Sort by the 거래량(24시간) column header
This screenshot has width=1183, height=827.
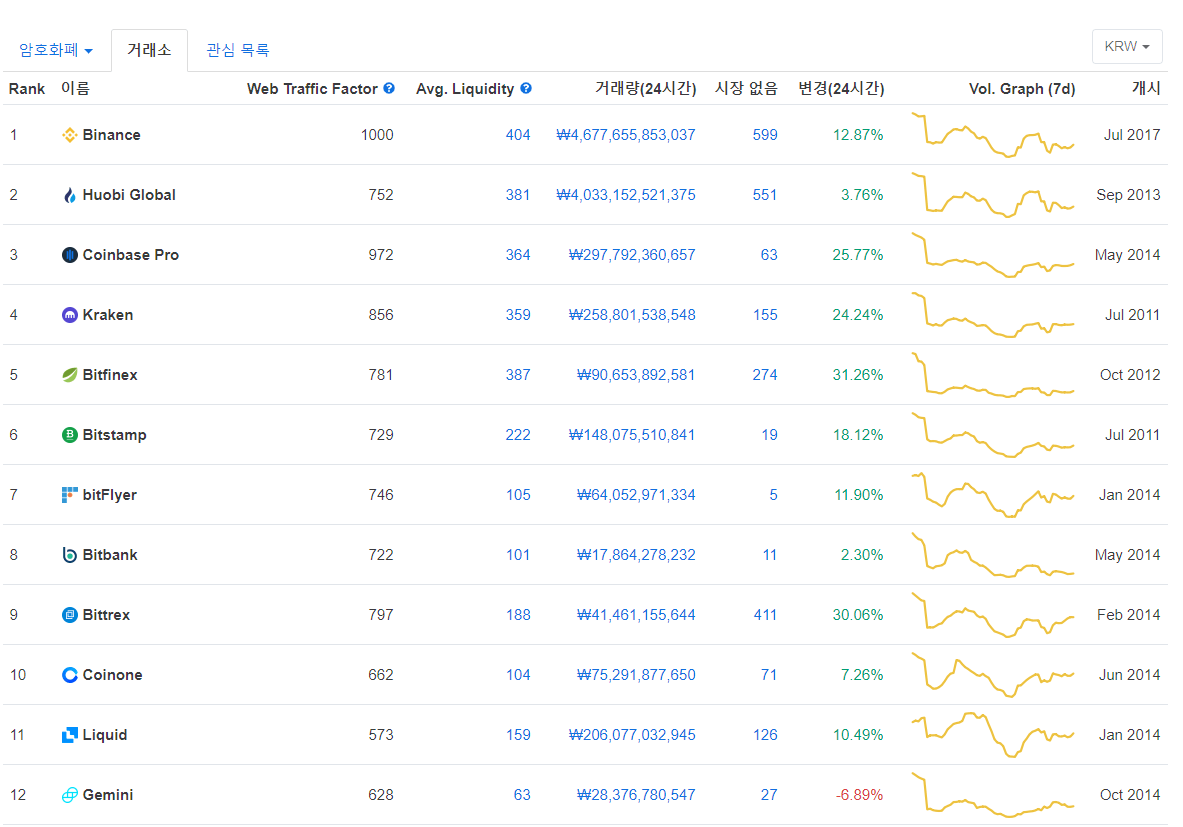point(645,88)
